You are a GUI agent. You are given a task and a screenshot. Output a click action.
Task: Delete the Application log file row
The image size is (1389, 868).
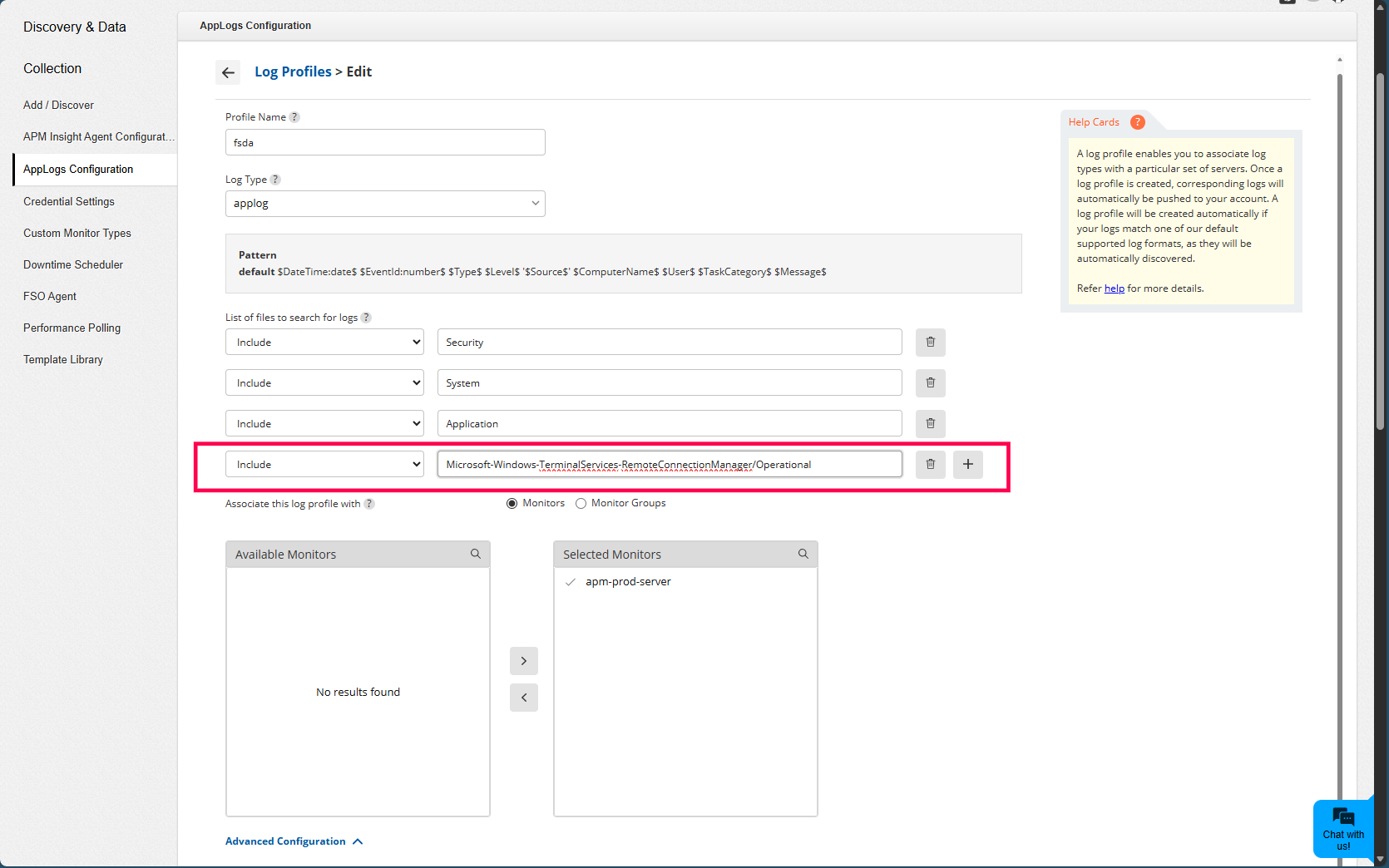coord(930,424)
